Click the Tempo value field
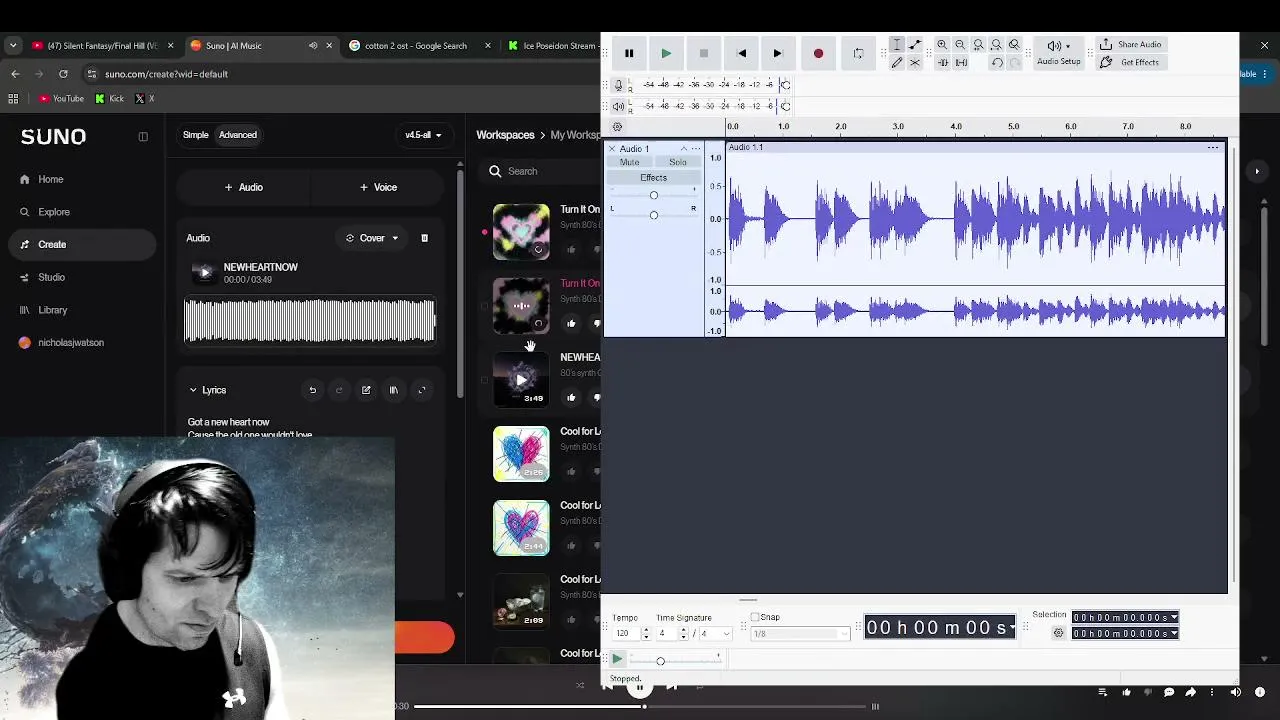1280x720 pixels. (627, 634)
